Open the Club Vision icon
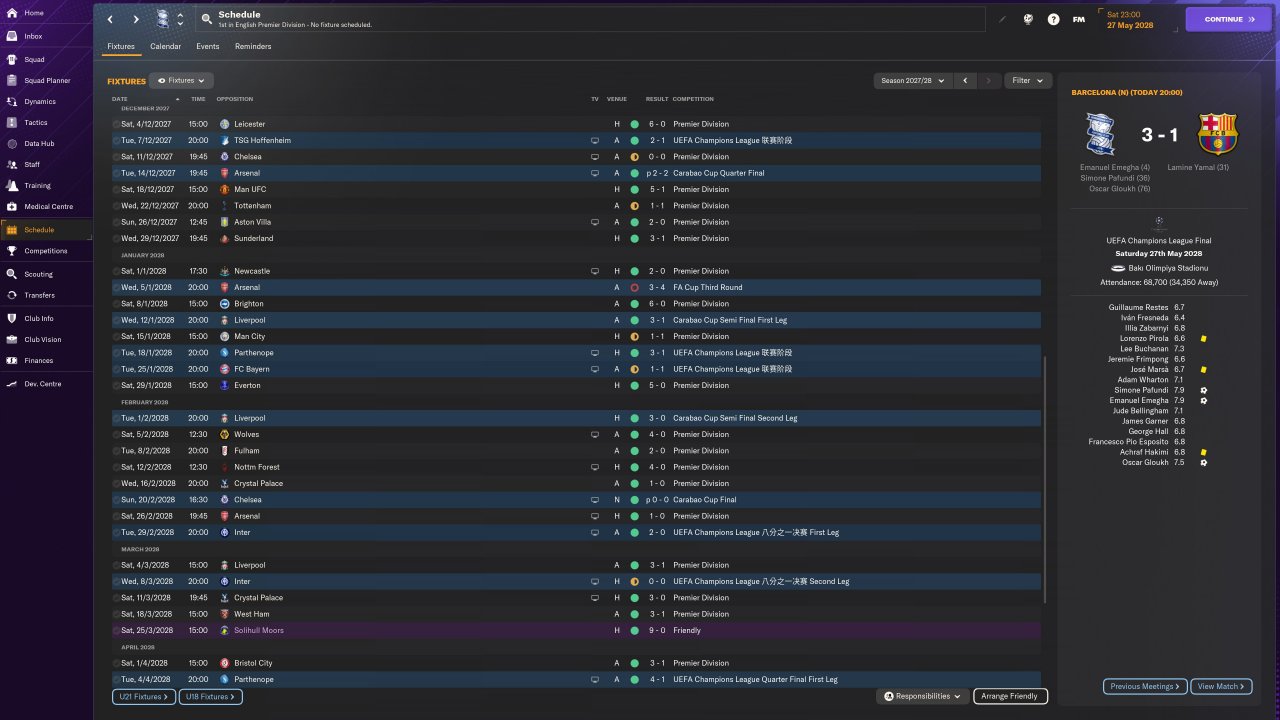The height and width of the screenshot is (720, 1280). pyautogui.click(x=12, y=339)
